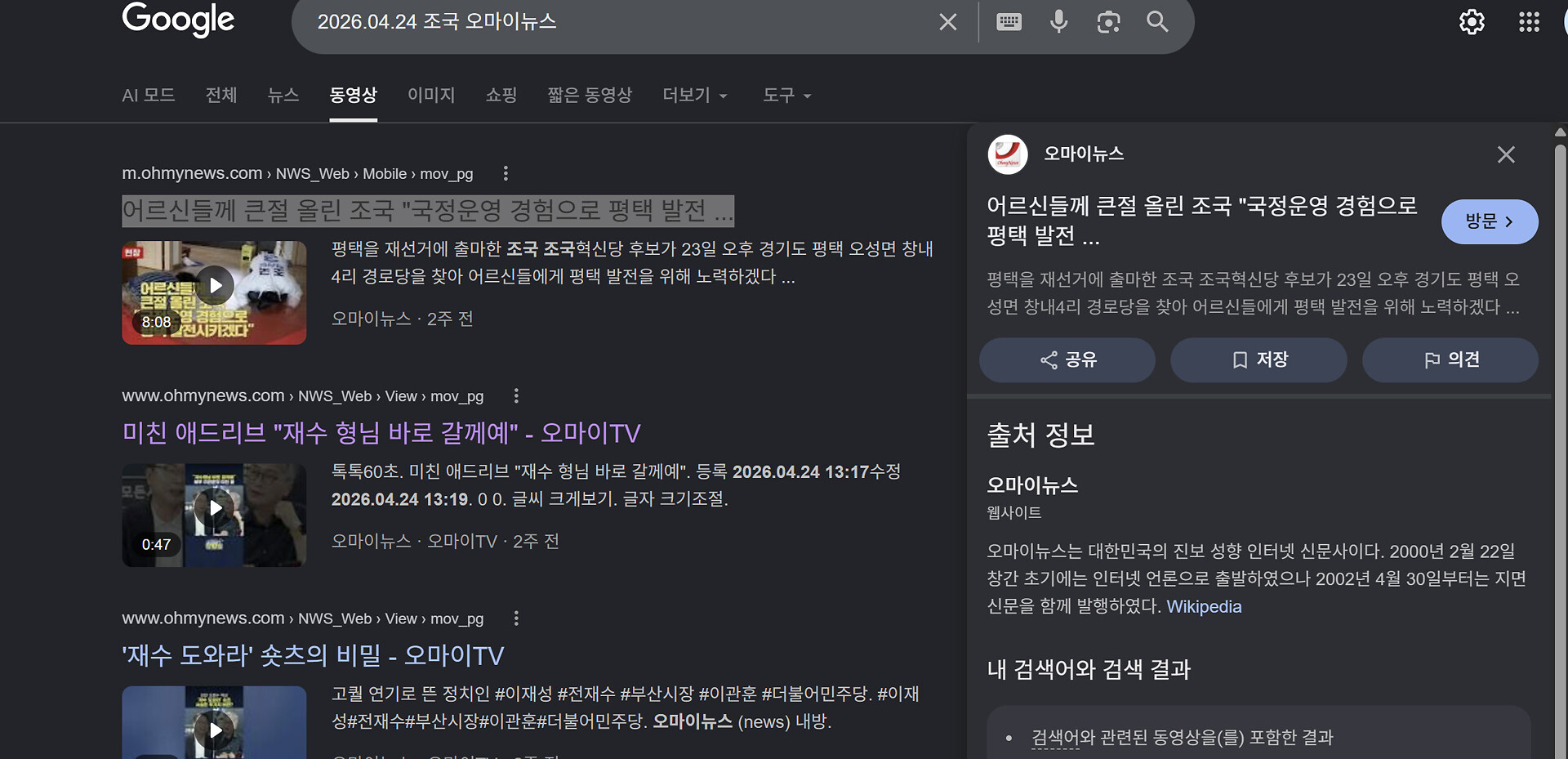Open the Wikipedia link in source info
Screen dimensions: 1568x759
pos(1204,607)
